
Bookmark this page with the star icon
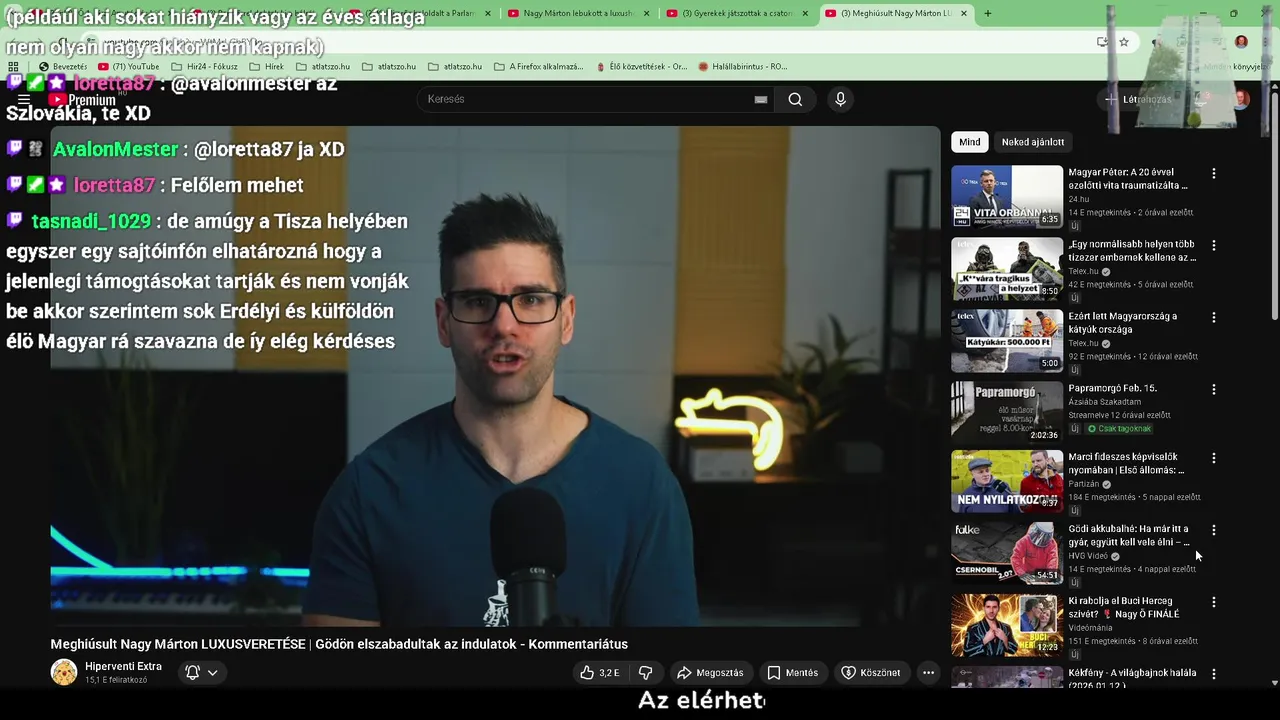tap(1124, 42)
